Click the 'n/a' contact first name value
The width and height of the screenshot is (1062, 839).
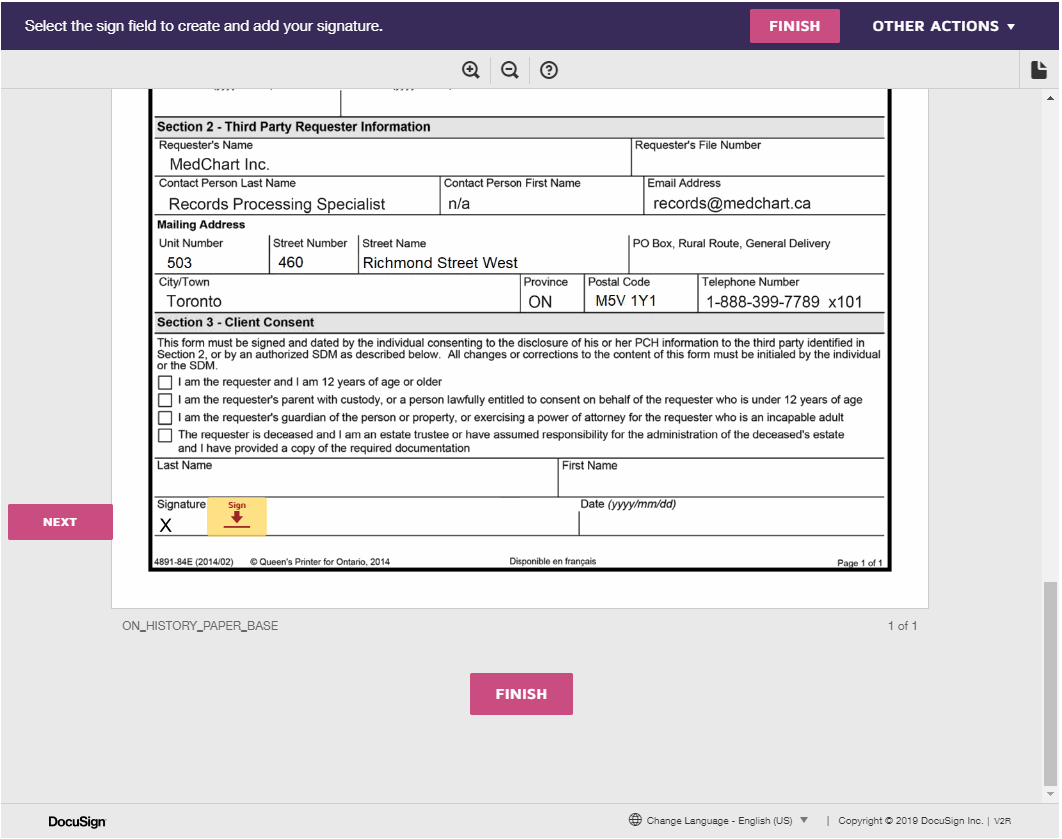(x=459, y=203)
